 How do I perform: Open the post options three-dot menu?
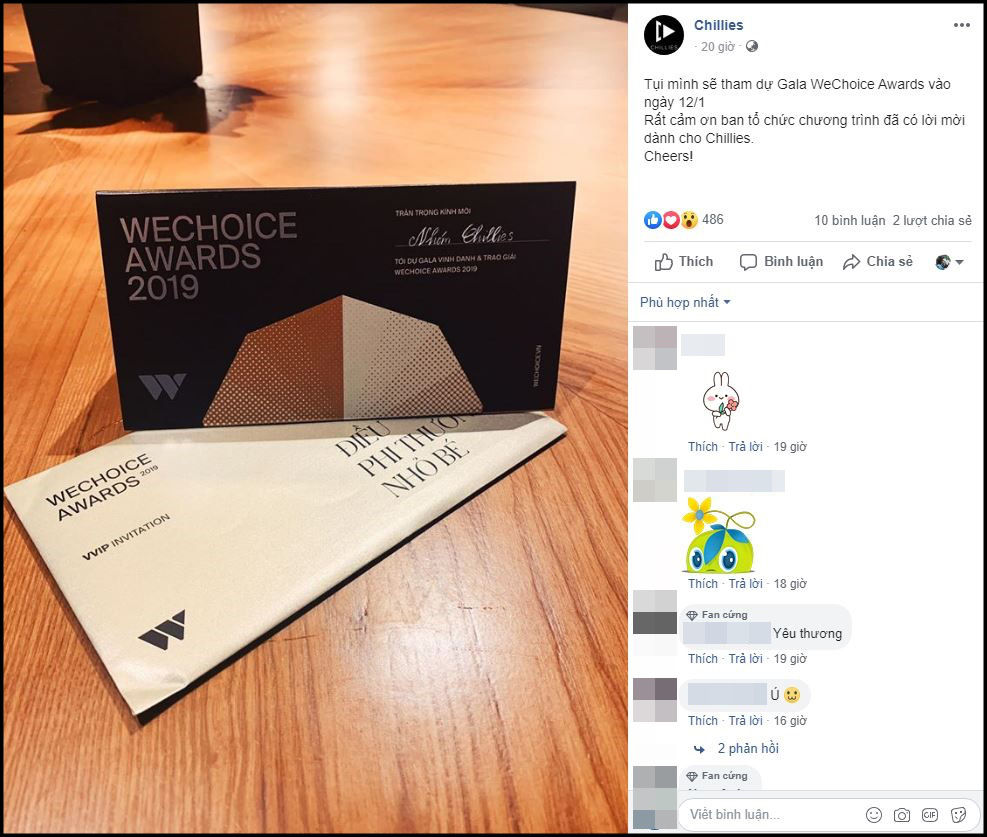click(961, 25)
